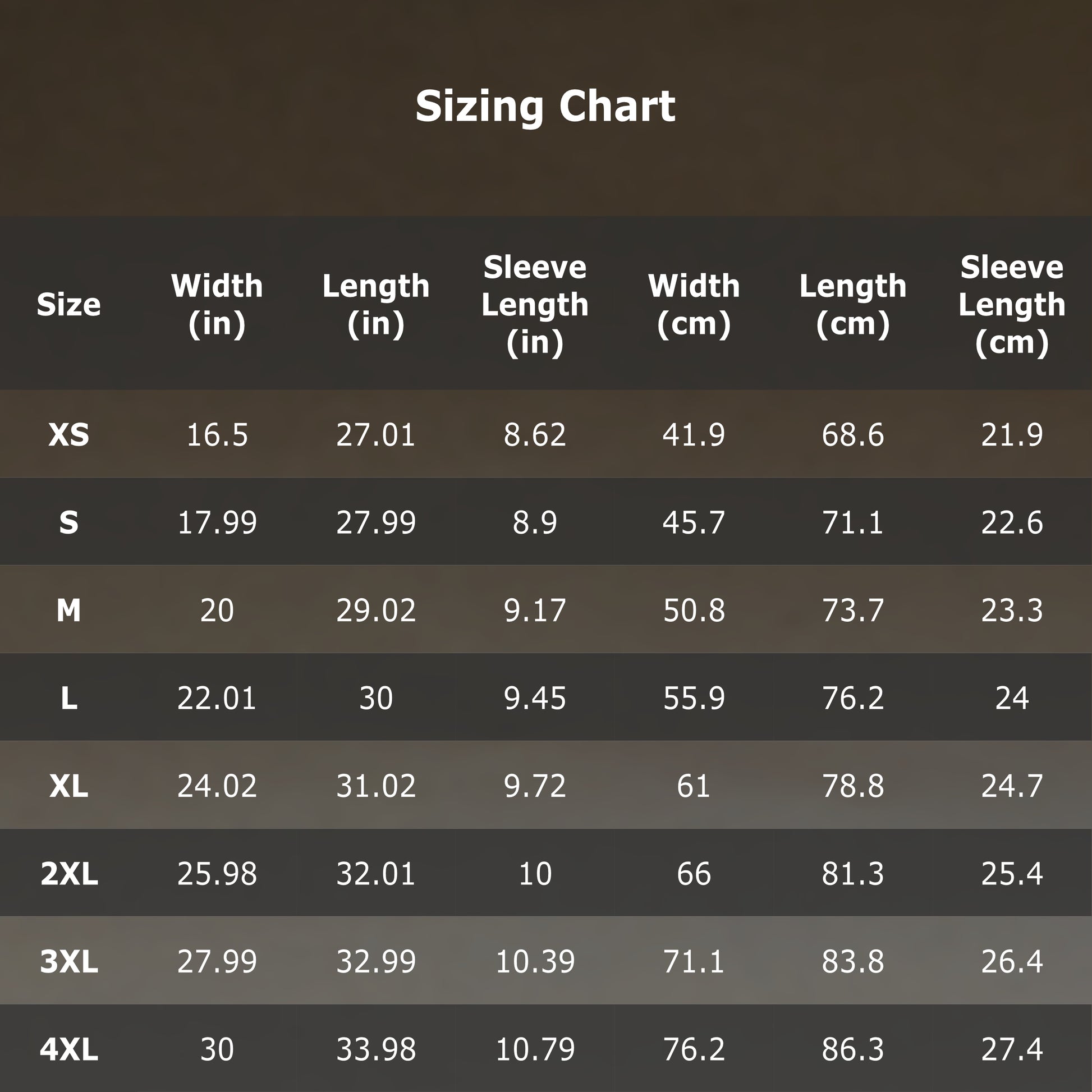Click the Width (in) column header

point(217,305)
